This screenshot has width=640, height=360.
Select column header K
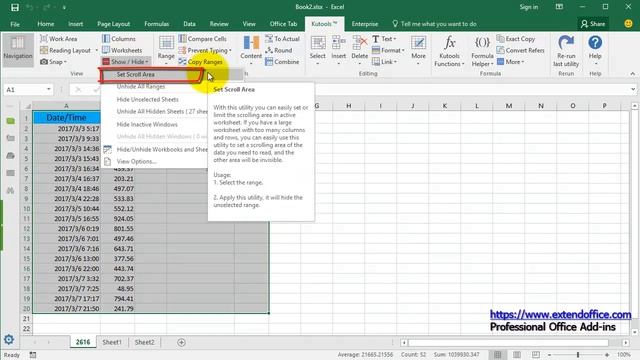tap(444, 106)
